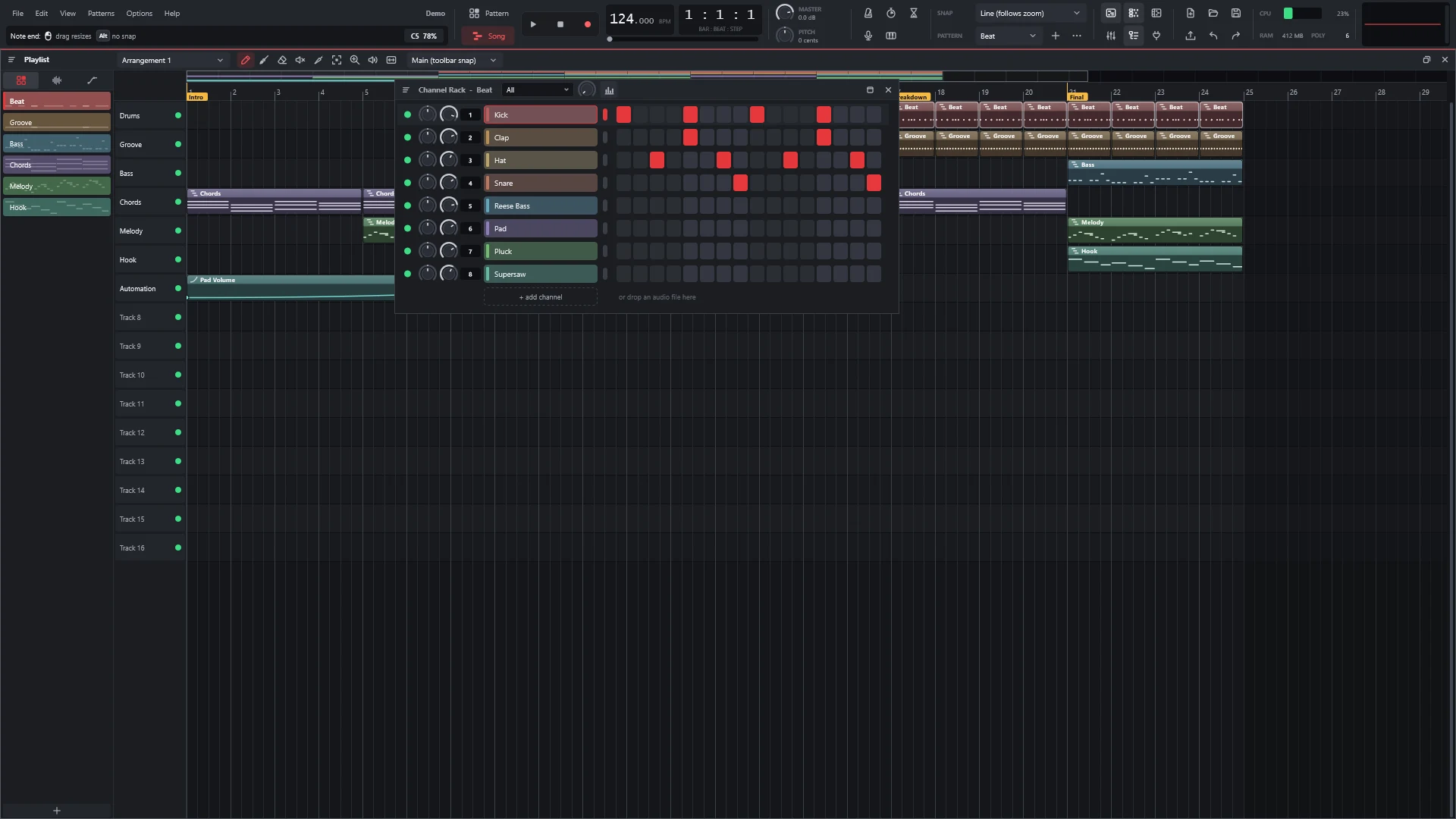This screenshot has height=819, width=1456.
Task: Open the Snap Line (follows zoom) dropdown
Action: click(1031, 13)
